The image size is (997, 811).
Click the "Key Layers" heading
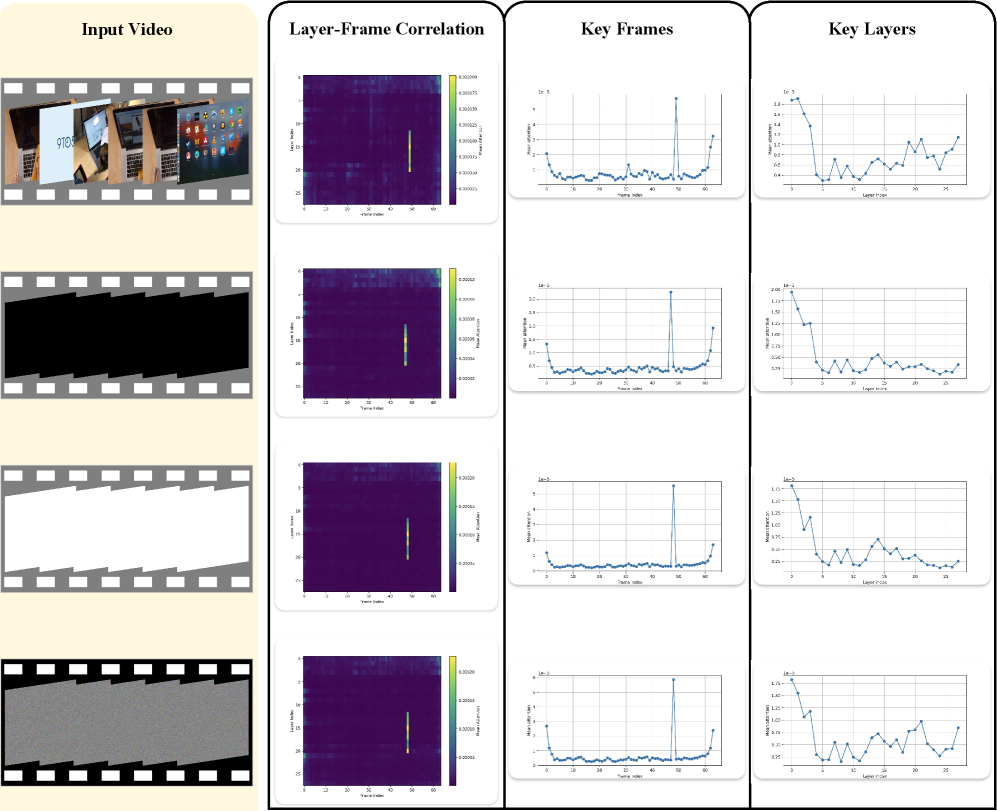coord(872,29)
